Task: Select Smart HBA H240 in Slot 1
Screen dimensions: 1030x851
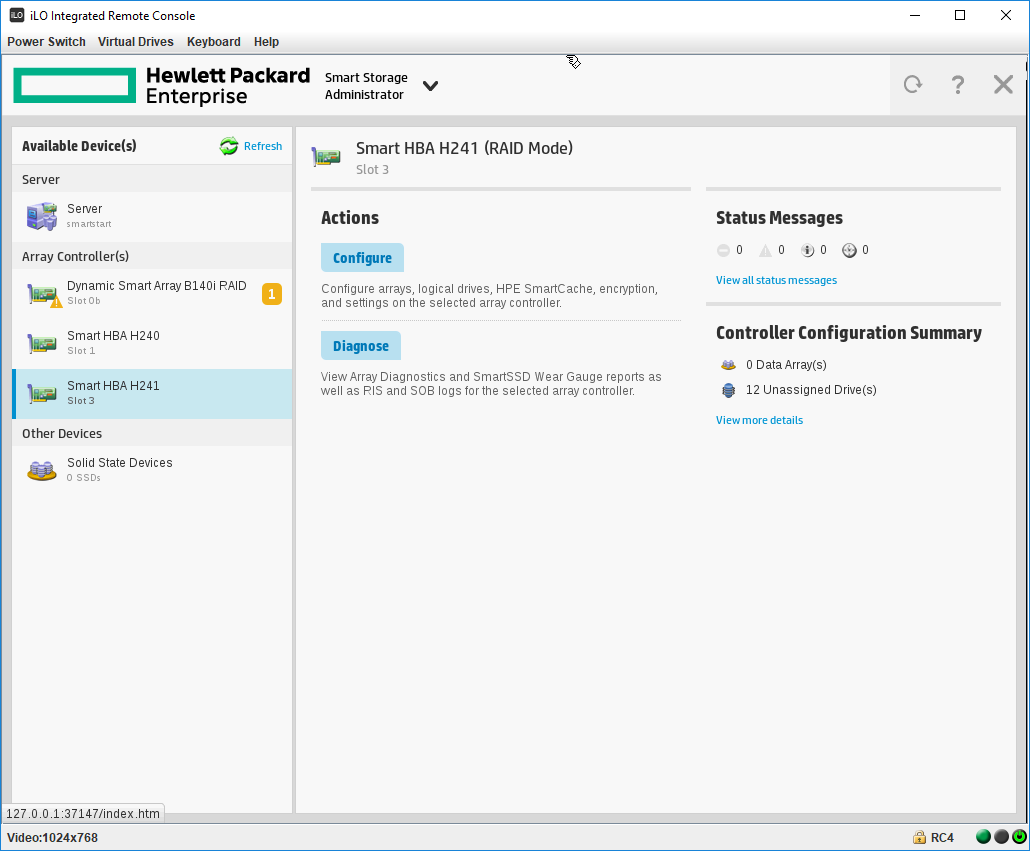Action: (x=152, y=343)
